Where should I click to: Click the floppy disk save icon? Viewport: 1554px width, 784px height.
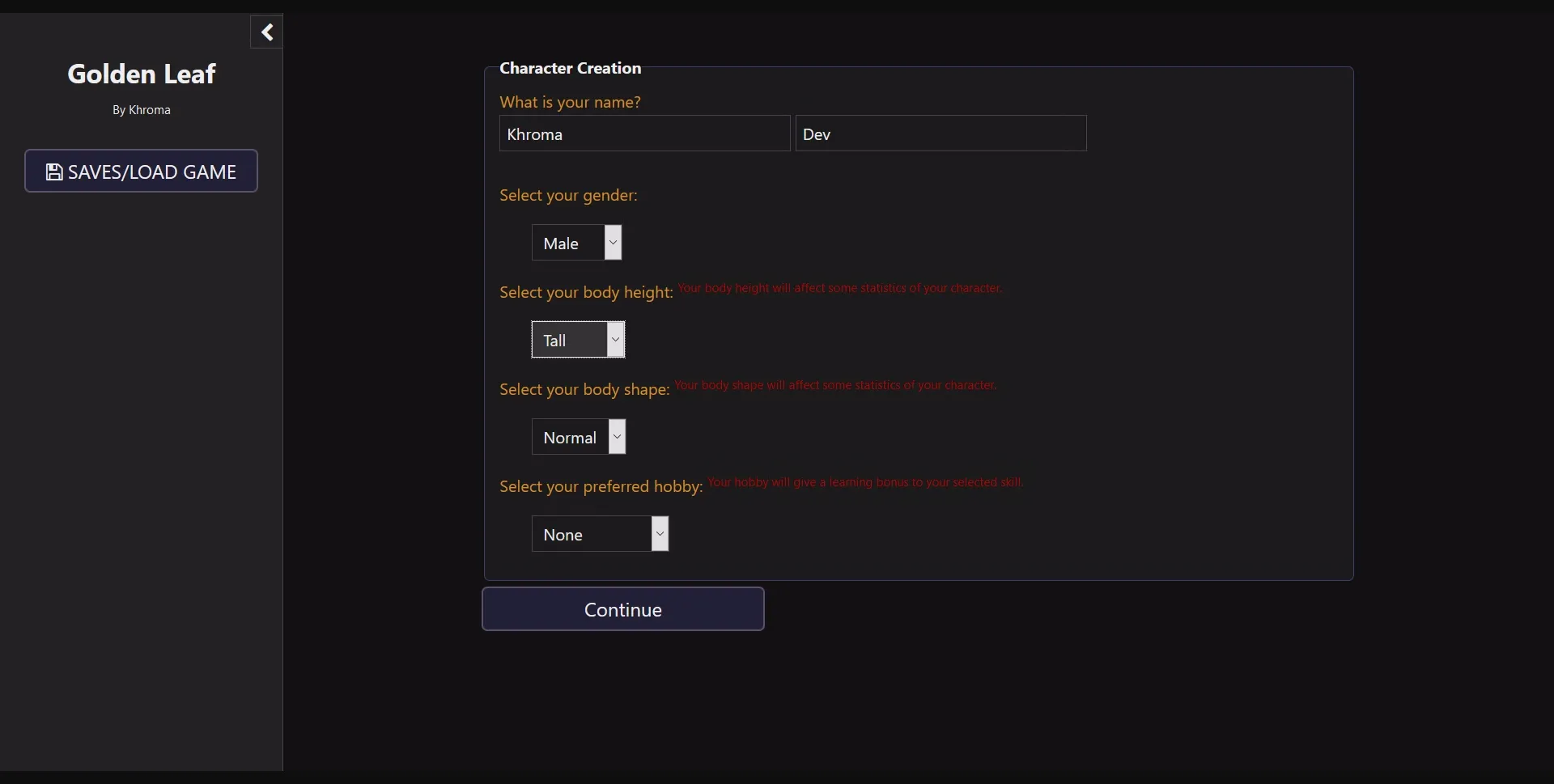tap(53, 172)
